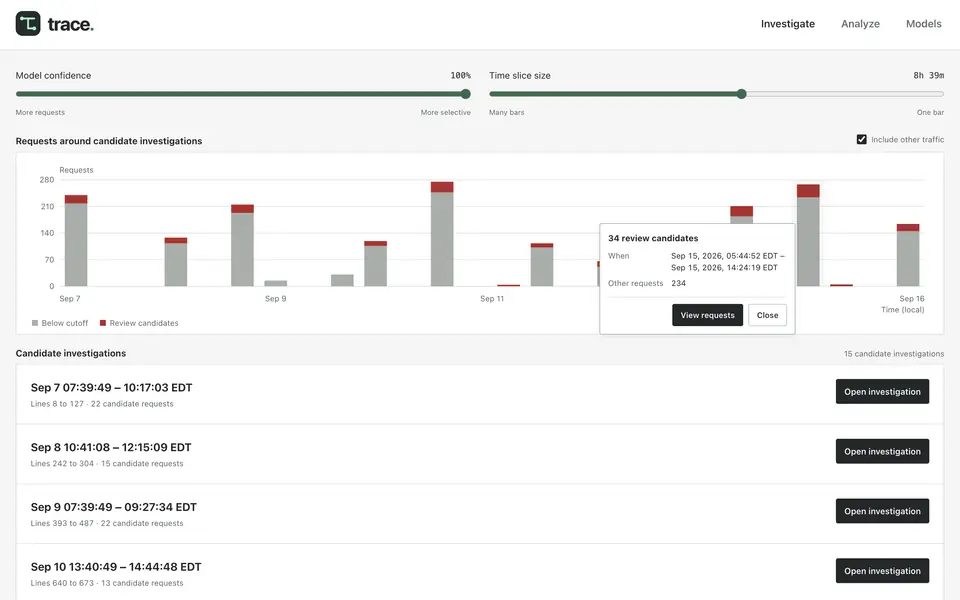Click '15 candidate investigations' count text
Image resolution: width=960 pixels, height=600 pixels.
893,354
